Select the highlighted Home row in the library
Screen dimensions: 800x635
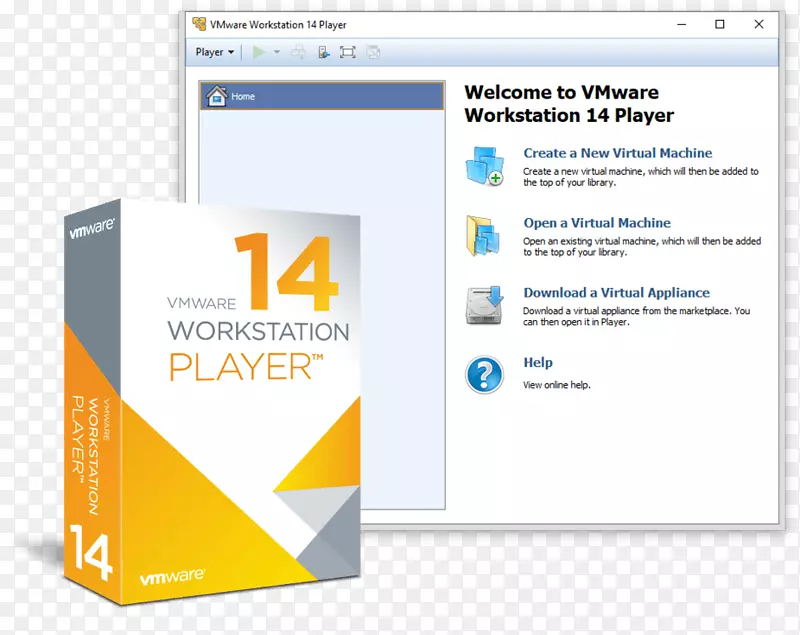320,96
